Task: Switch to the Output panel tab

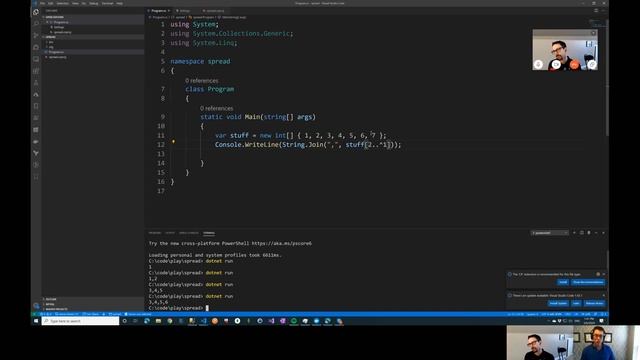Action: pyautogui.click(x=170, y=233)
